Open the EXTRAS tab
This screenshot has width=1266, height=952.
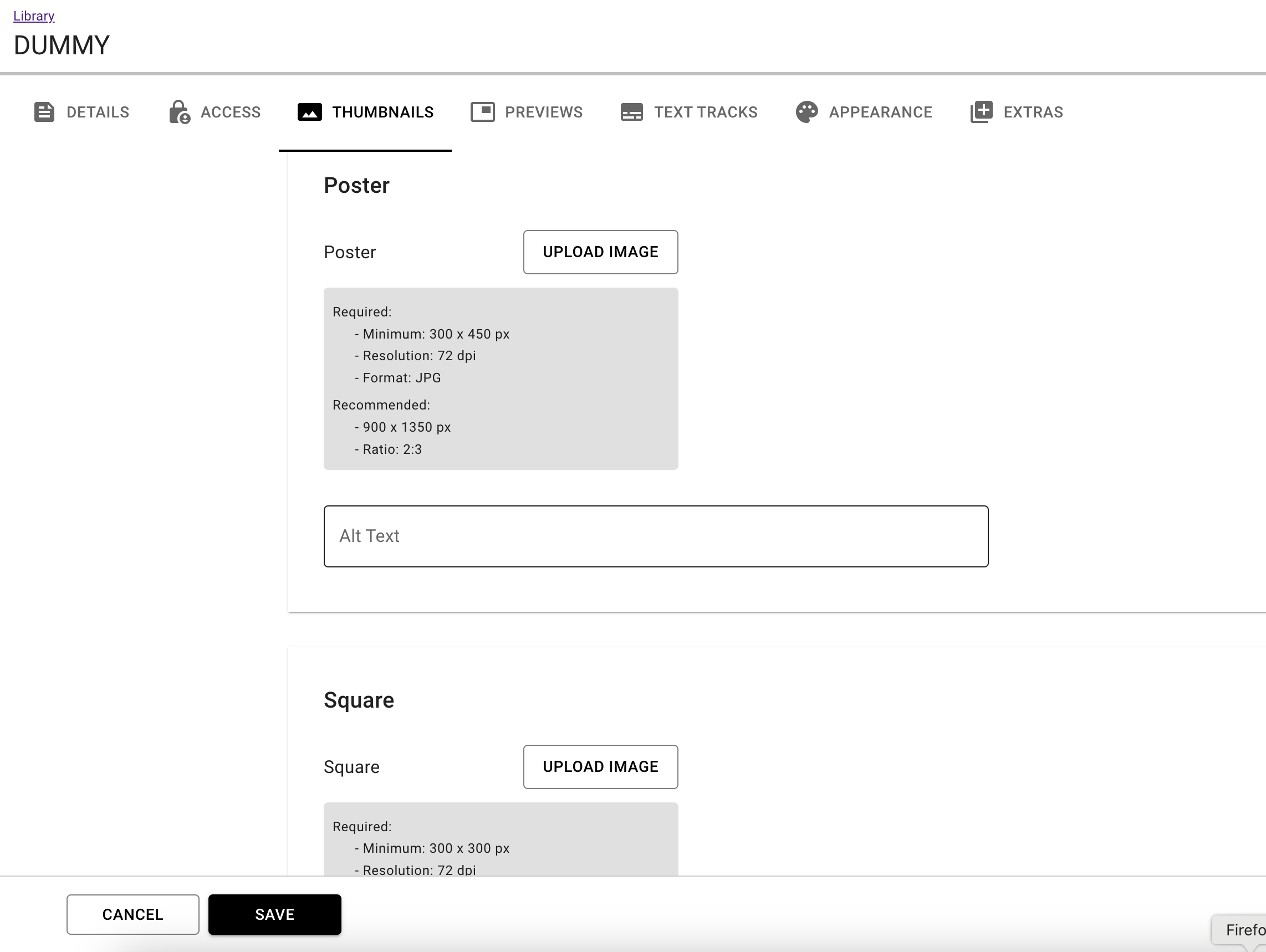pos(1017,112)
